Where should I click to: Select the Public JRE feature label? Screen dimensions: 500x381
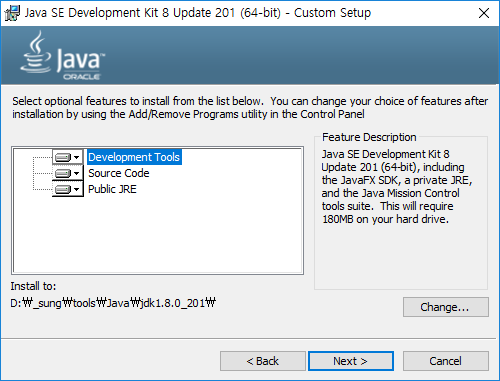[112, 189]
